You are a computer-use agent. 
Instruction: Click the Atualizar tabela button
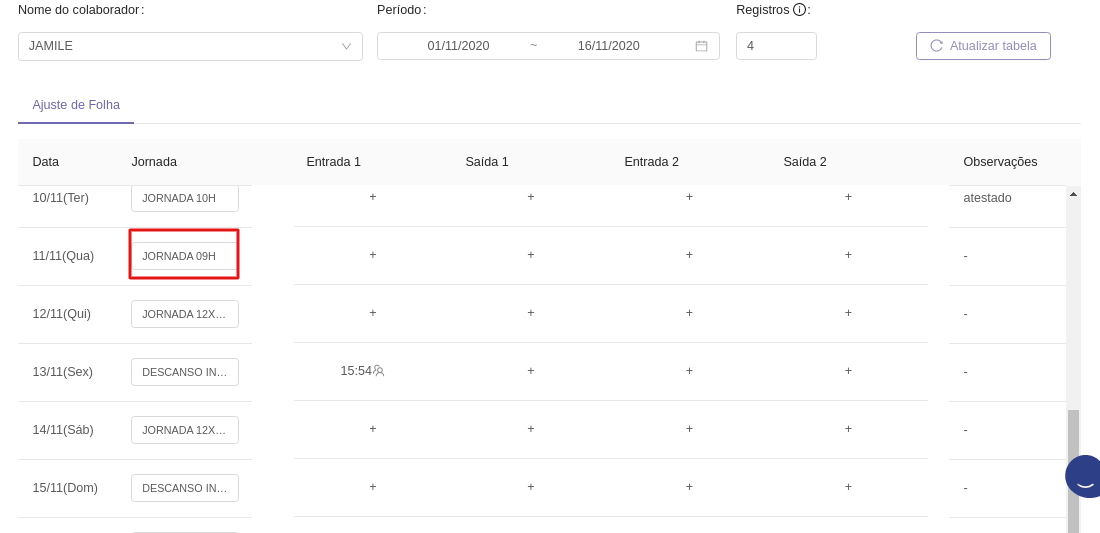[x=983, y=46]
